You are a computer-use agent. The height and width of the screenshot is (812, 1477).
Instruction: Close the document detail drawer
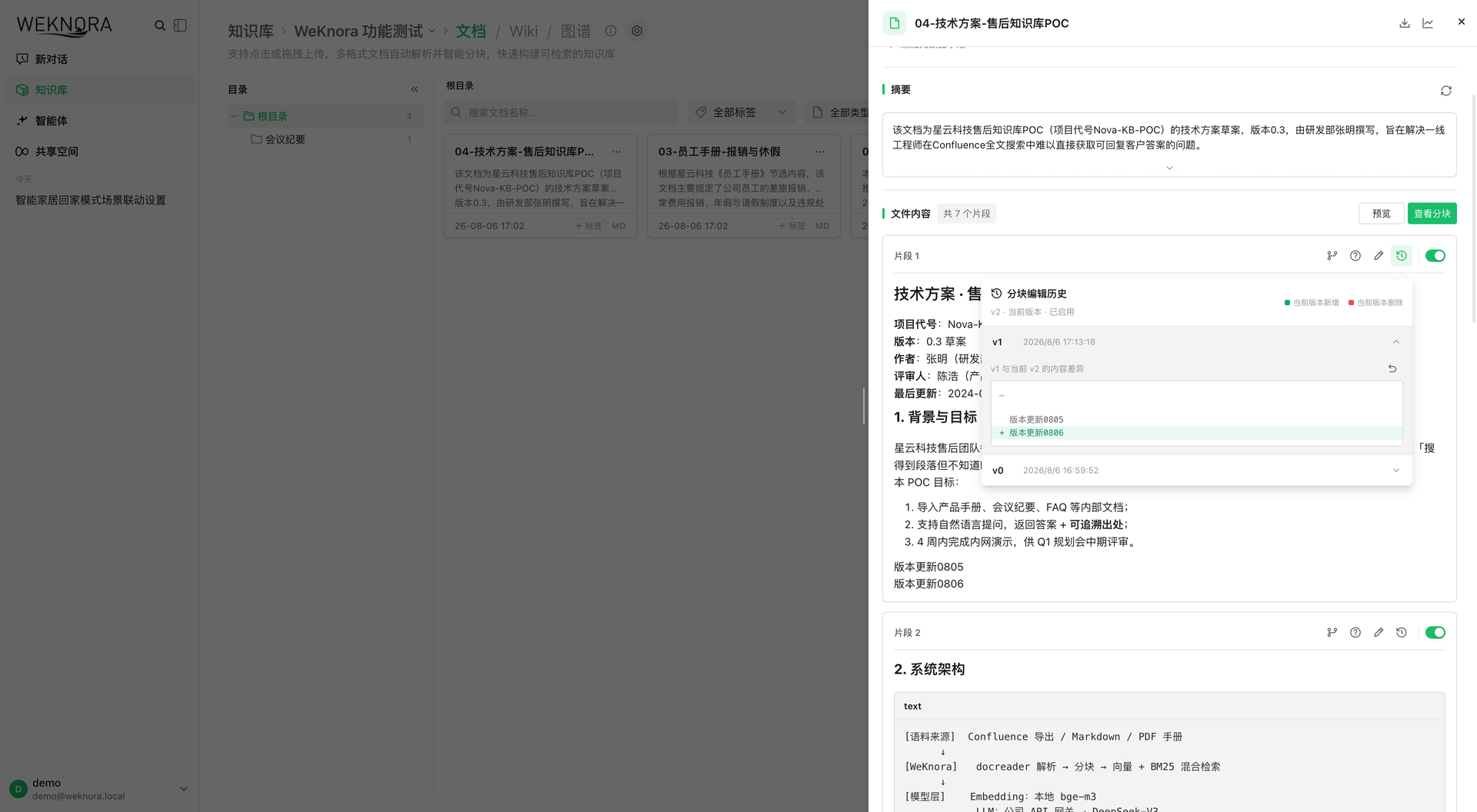pyautogui.click(x=1461, y=22)
